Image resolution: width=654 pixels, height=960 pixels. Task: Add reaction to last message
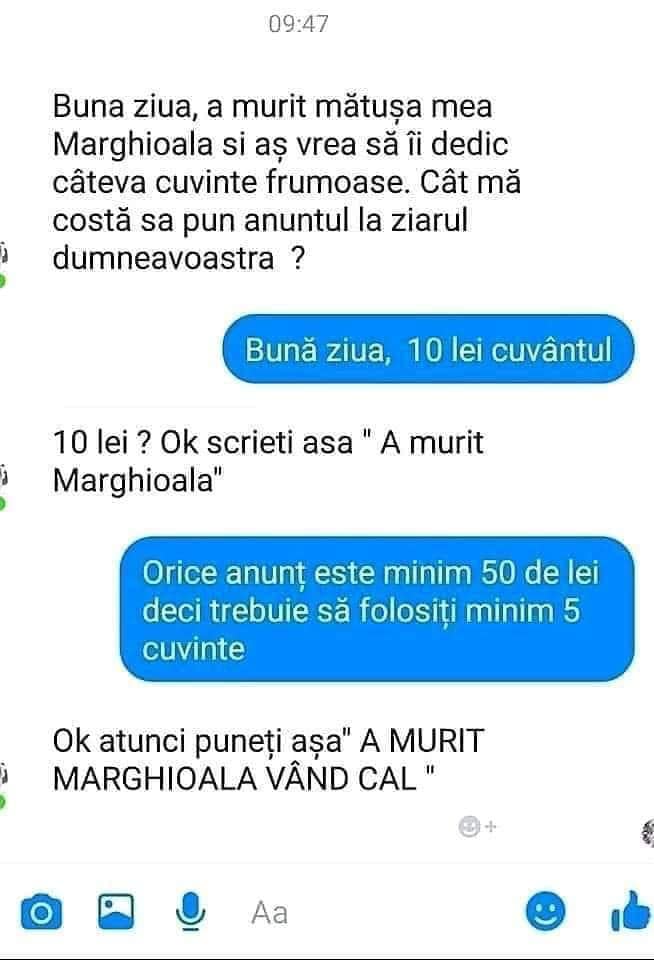click(x=476, y=827)
